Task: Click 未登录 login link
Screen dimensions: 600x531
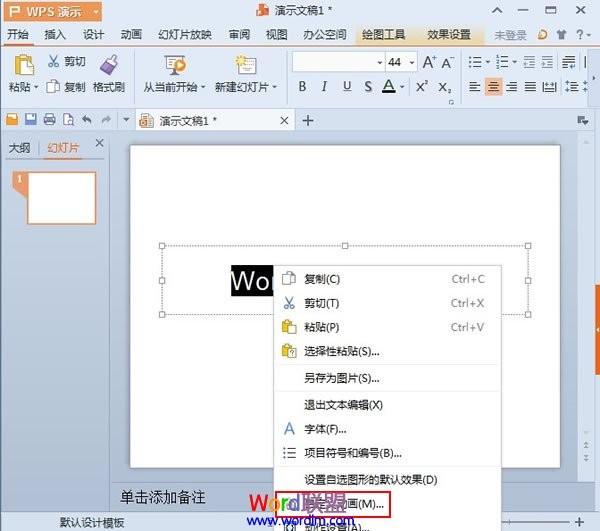Action: pos(510,36)
